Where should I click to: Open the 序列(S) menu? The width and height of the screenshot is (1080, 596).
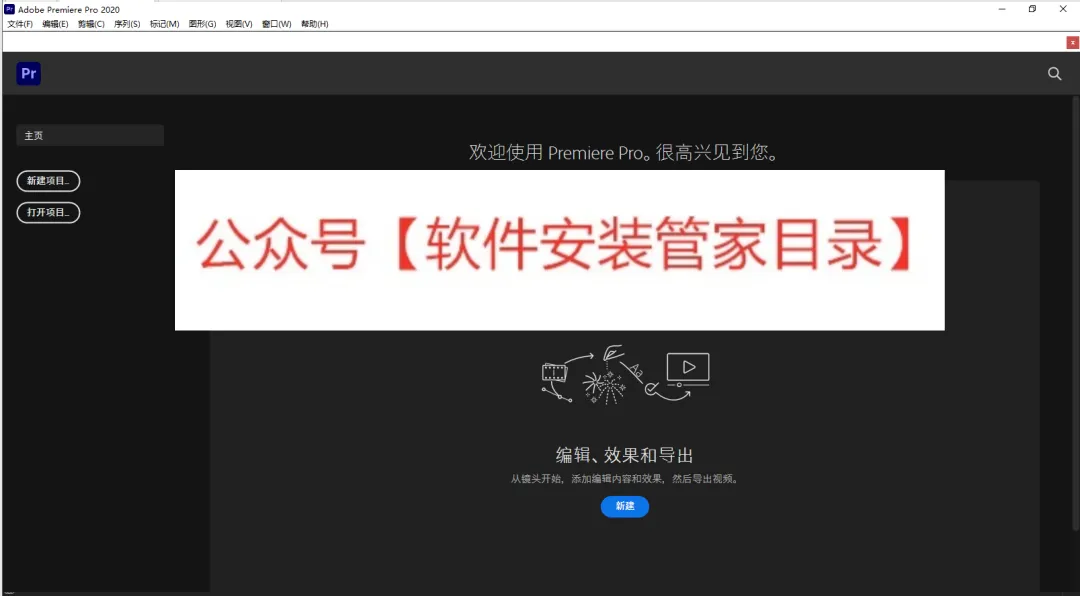click(x=127, y=24)
